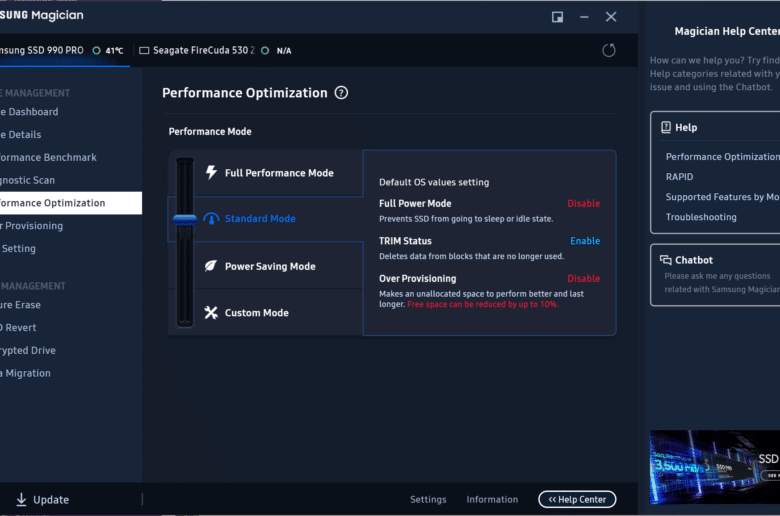Open Over Provisioning in the sidebar

tap(71, 226)
